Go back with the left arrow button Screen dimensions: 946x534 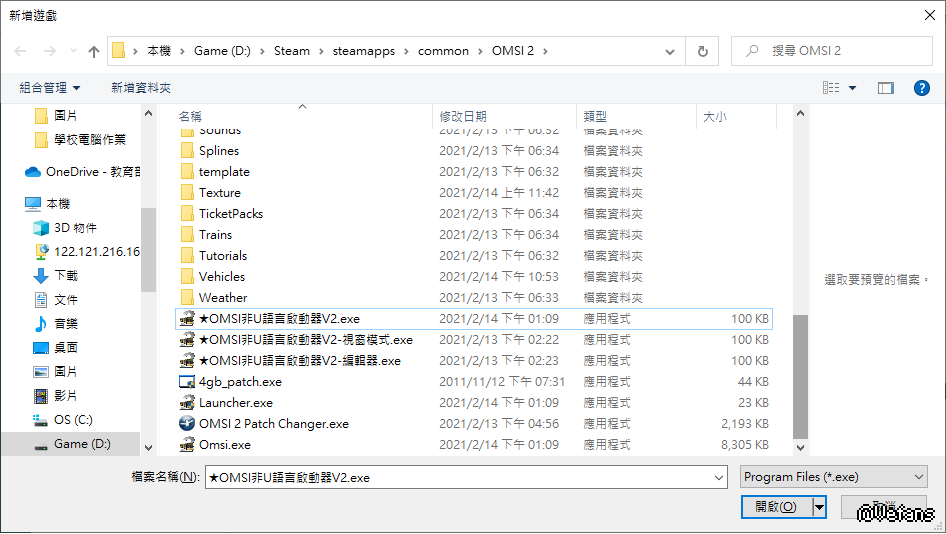(20, 51)
